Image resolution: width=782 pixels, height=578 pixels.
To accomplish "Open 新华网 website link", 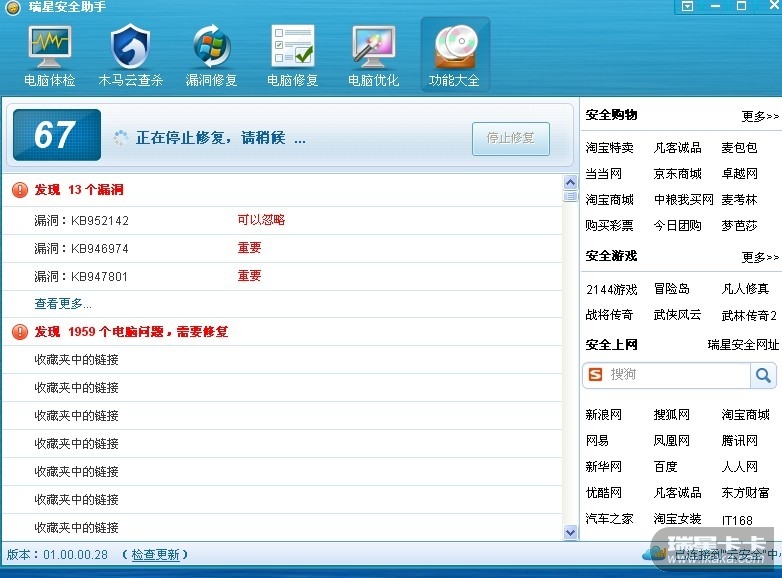I will (x=603, y=466).
